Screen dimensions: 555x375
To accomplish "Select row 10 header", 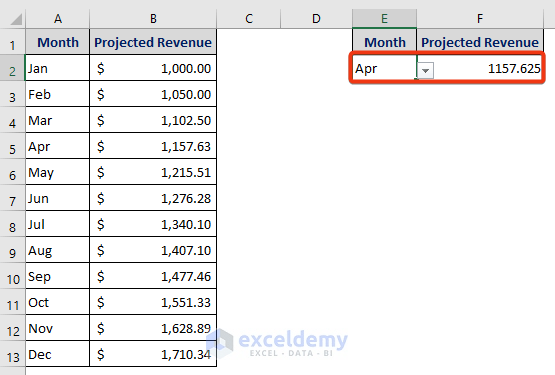I will [x=12, y=276].
